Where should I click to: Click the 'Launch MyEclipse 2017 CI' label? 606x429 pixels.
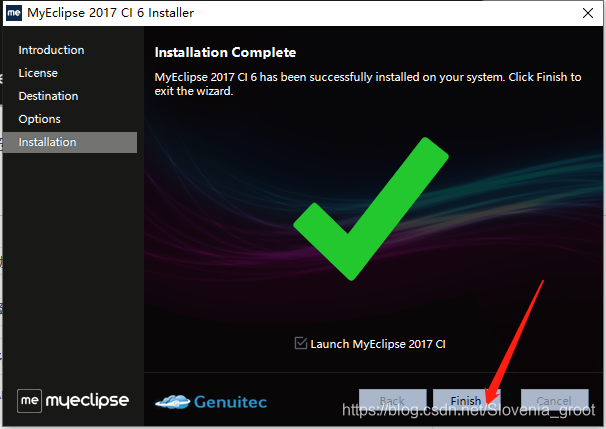[378, 344]
